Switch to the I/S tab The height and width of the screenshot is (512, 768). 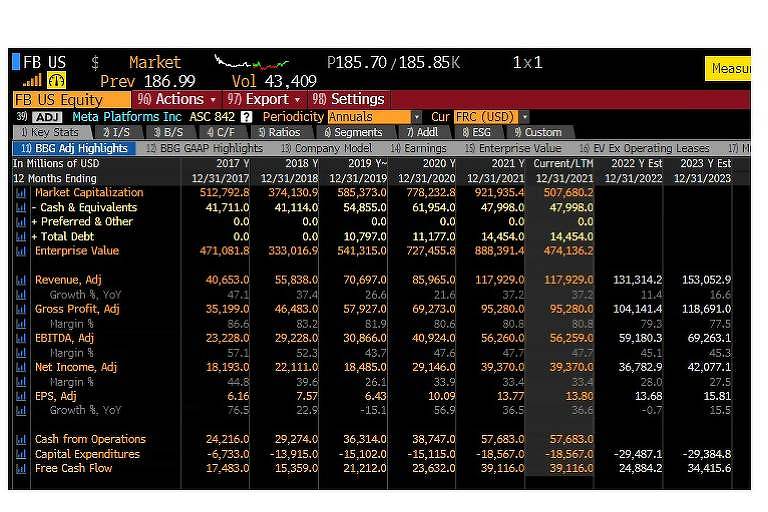coord(117,132)
